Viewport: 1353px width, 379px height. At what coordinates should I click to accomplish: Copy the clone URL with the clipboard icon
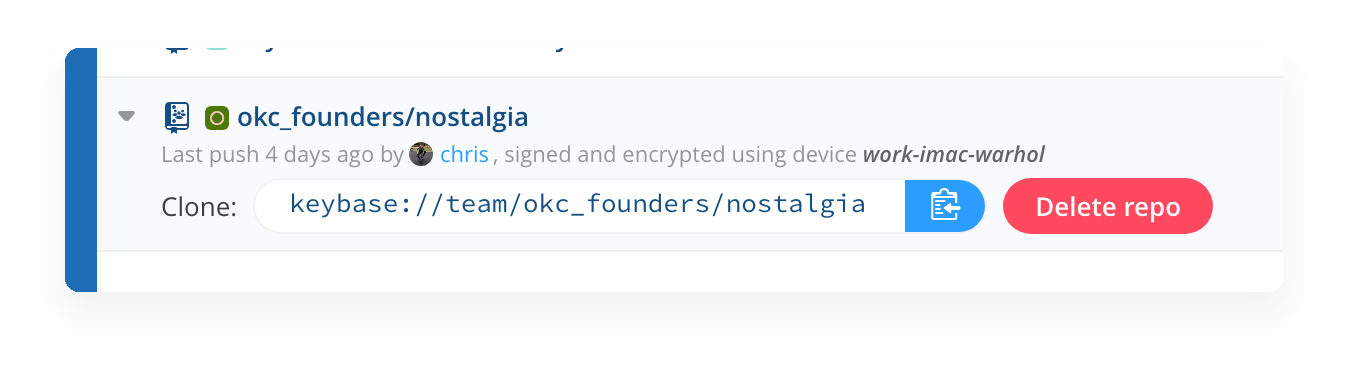click(945, 206)
